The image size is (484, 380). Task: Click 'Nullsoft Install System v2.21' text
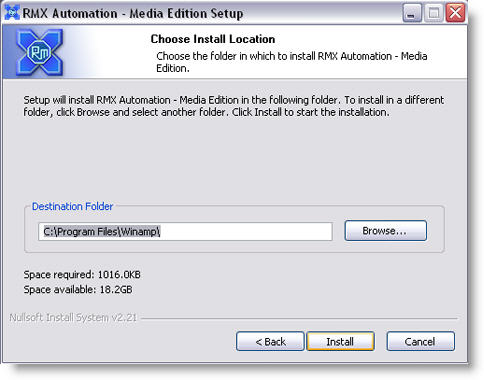pos(73,317)
